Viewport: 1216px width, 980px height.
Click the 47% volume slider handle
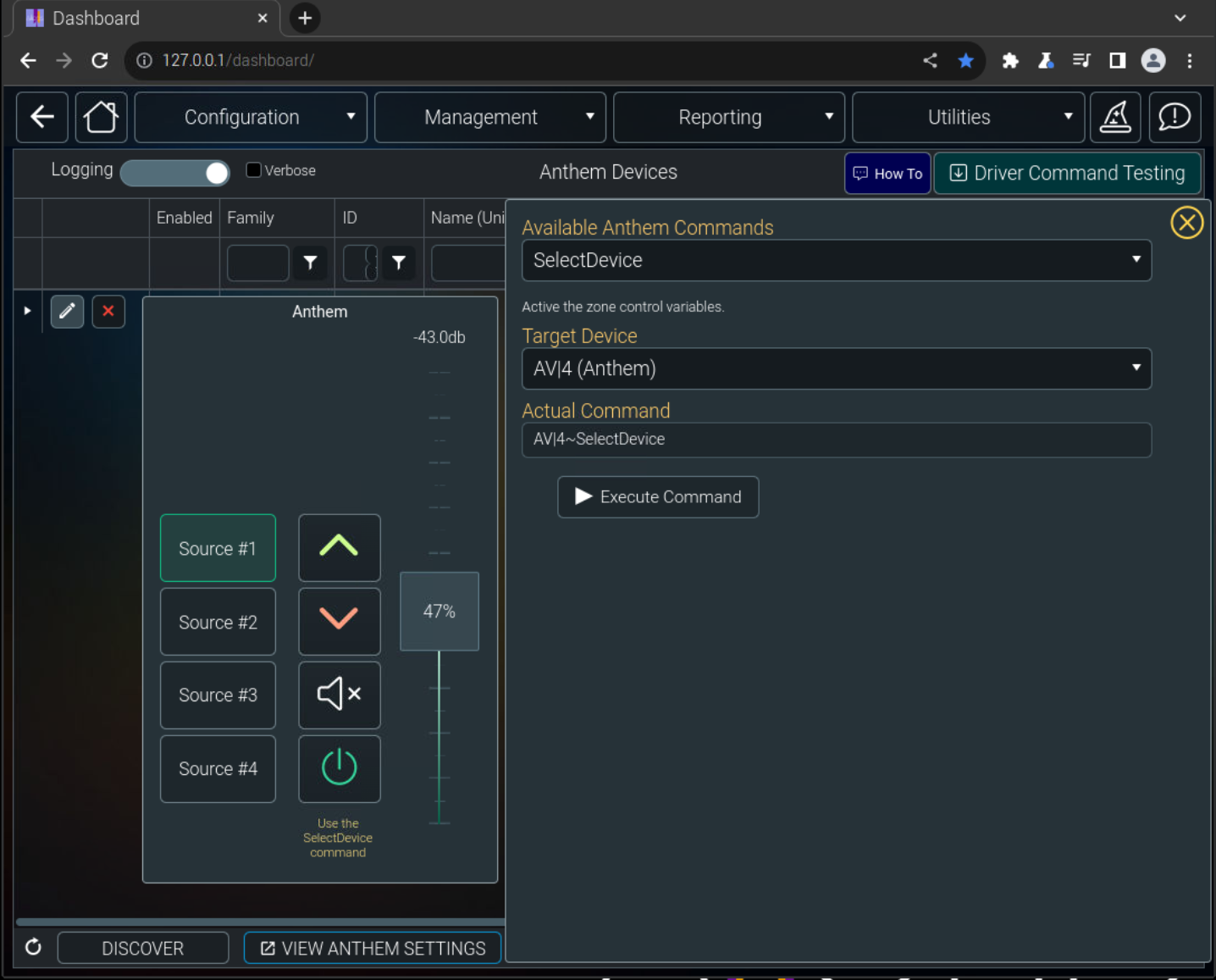pos(439,612)
